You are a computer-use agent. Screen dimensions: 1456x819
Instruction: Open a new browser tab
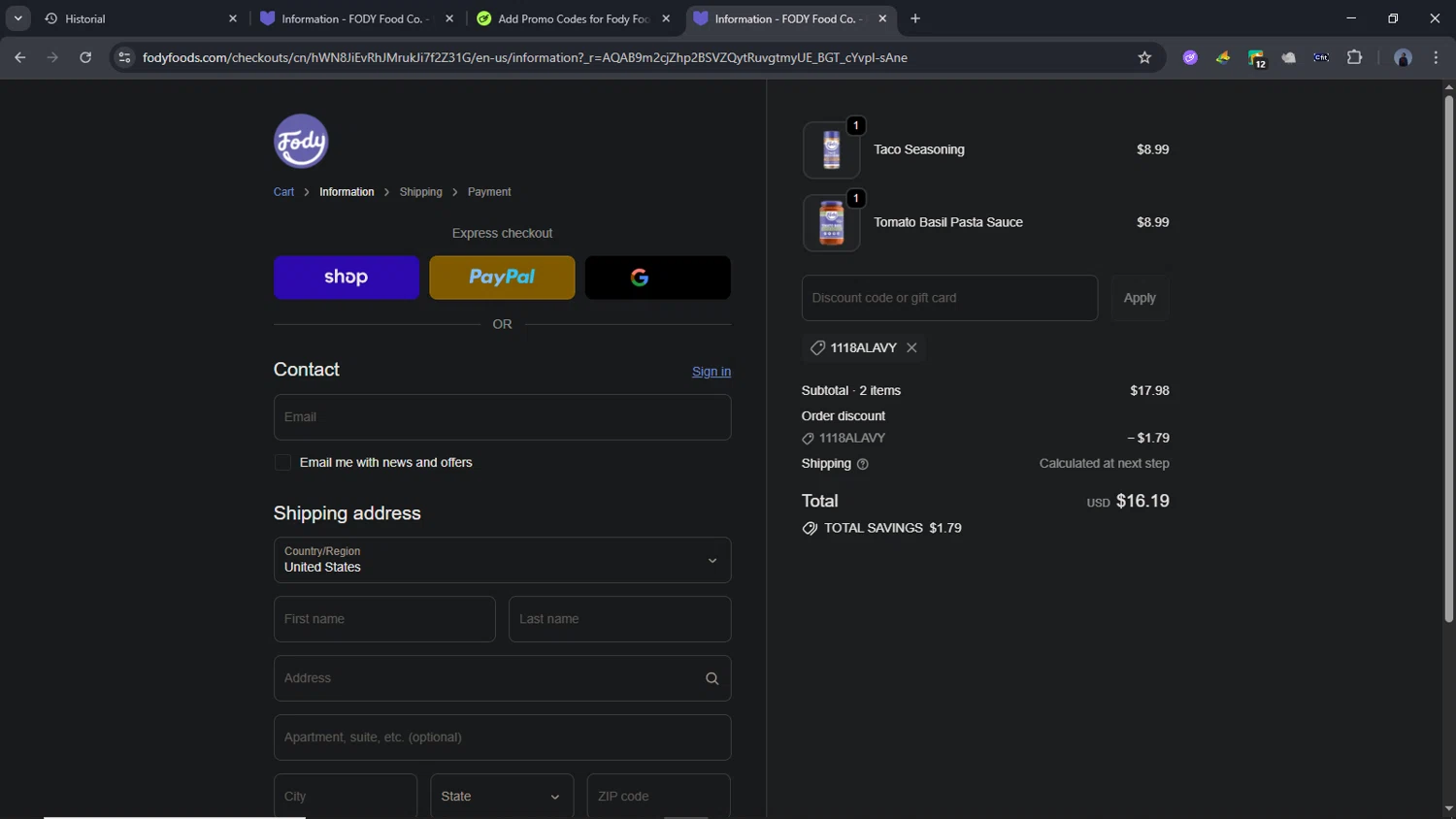click(915, 18)
